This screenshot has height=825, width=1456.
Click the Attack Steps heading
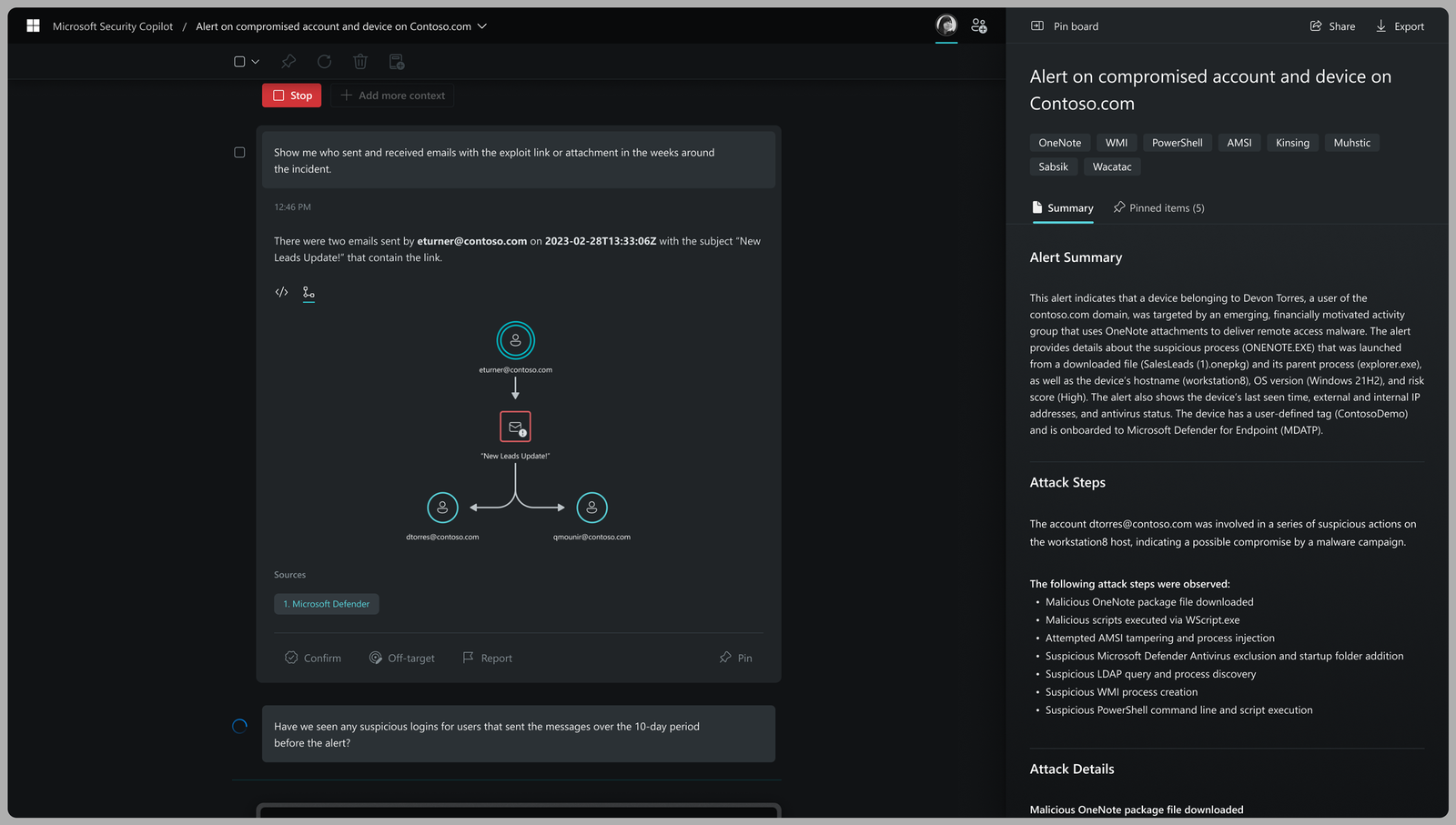(x=1067, y=483)
